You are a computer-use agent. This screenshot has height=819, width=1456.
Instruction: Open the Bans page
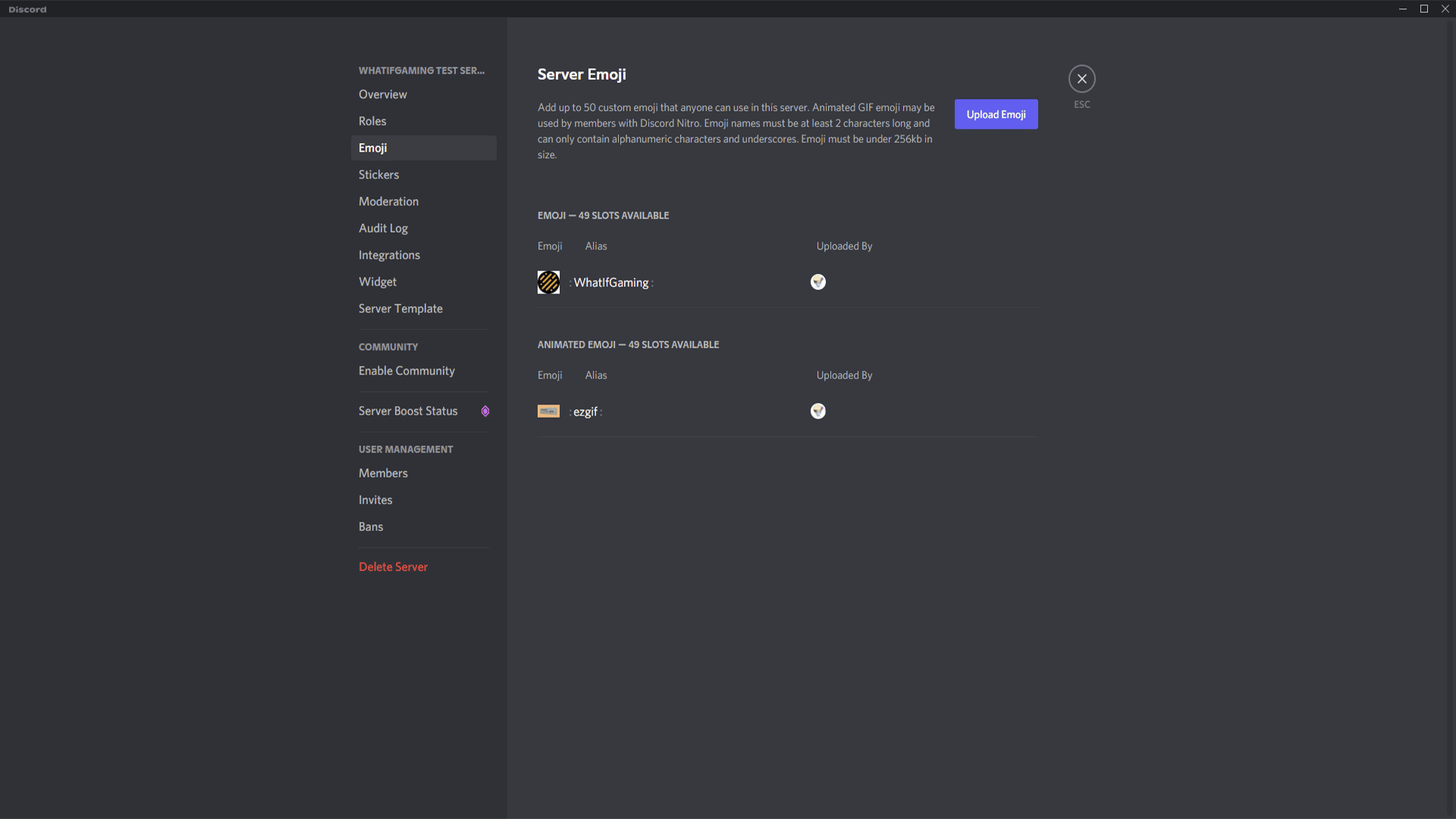pyautogui.click(x=423, y=527)
